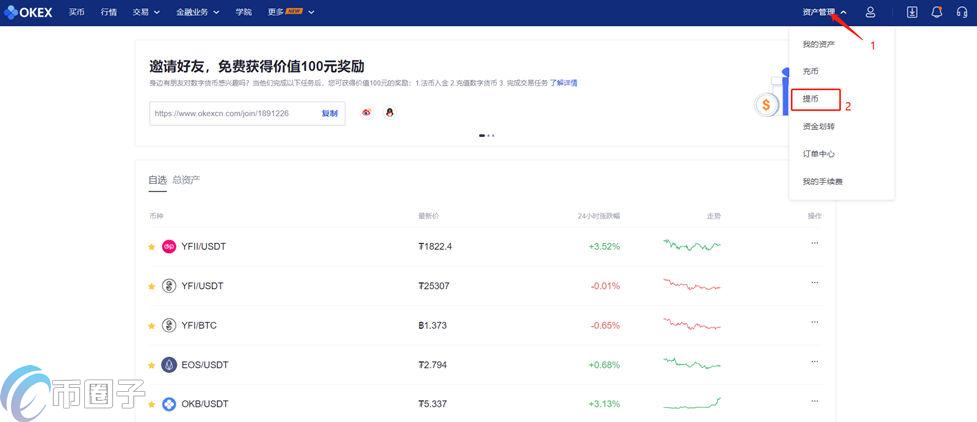Toggle favorite star for OKB/USDT
977x422 pixels.
(x=152, y=404)
